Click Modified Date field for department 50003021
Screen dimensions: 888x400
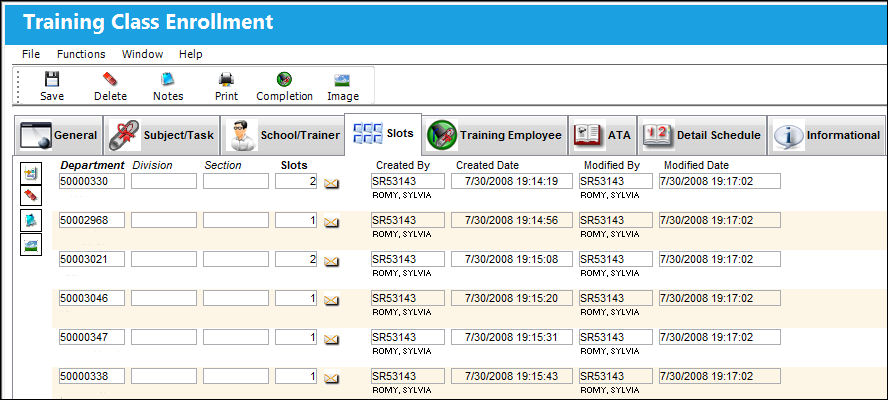point(720,259)
